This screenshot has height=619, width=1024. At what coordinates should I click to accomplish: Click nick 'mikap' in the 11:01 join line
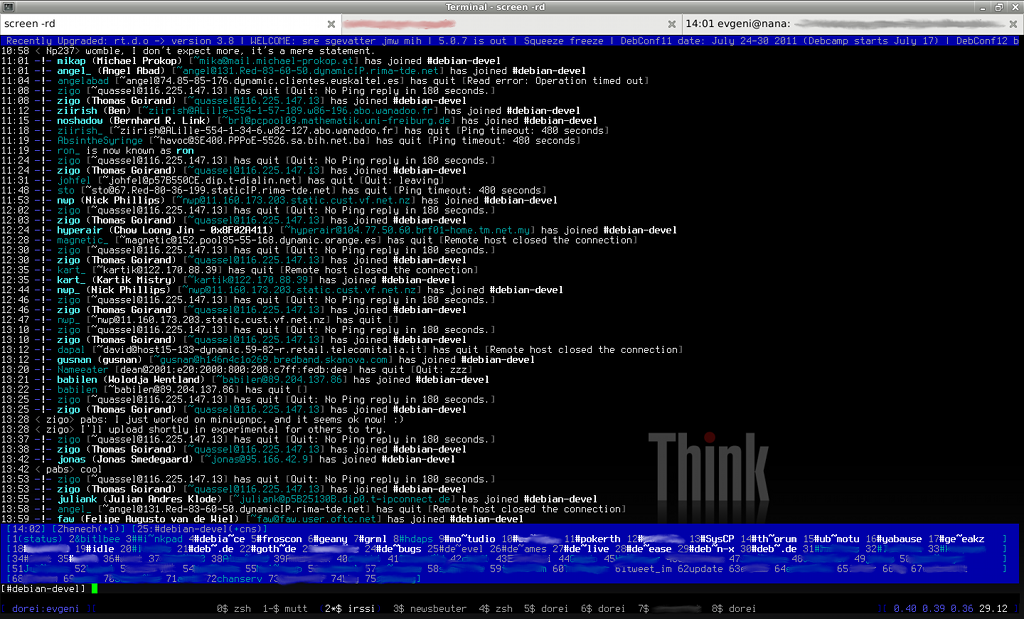71,61
